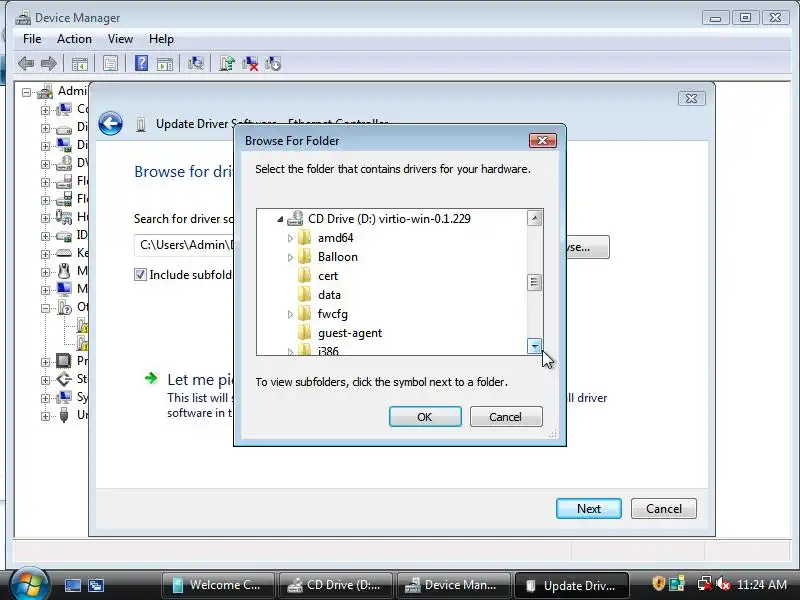
Task: Open the Help menu
Action: [161, 39]
